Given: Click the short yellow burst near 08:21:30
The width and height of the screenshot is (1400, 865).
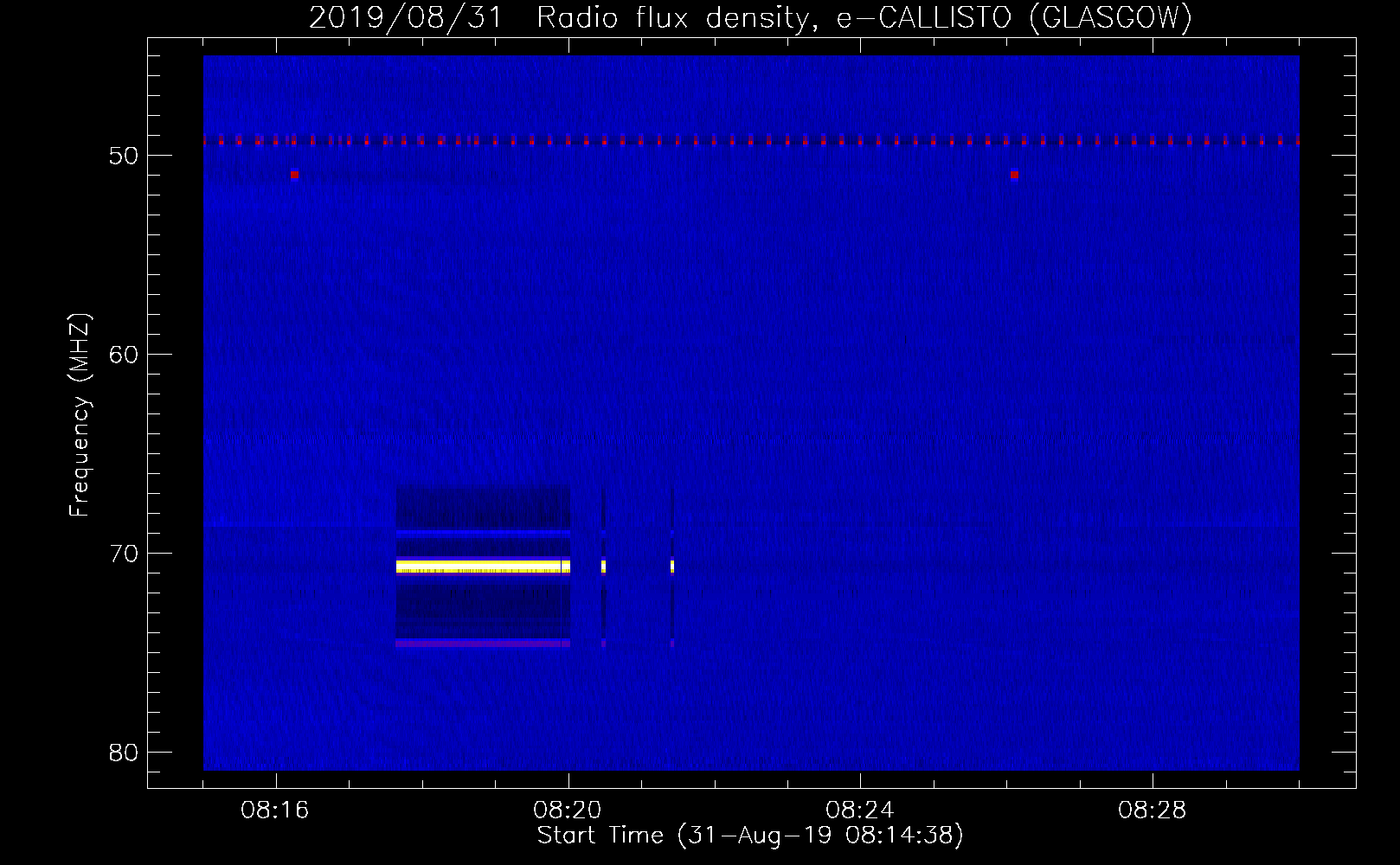Looking at the screenshot, I should coord(672,567).
